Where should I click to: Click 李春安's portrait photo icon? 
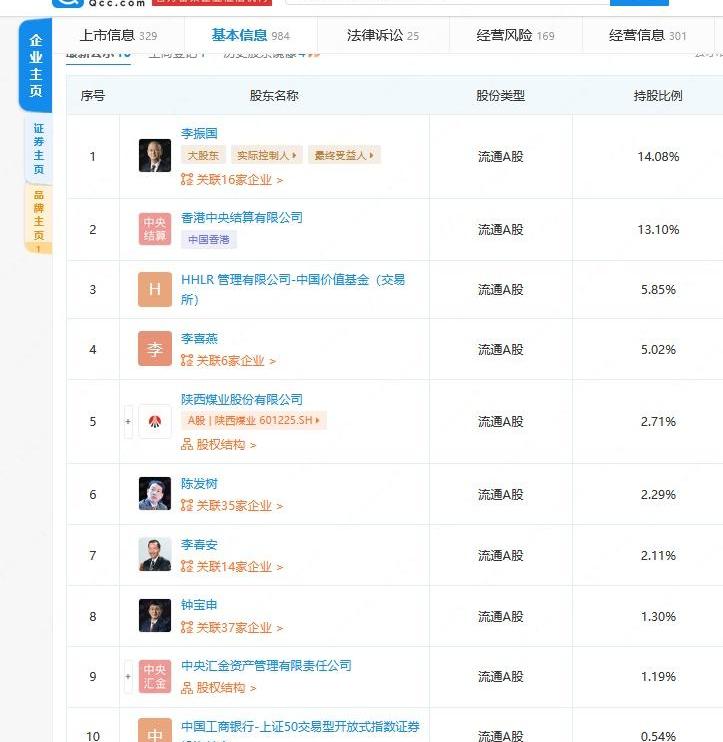coord(154,555)
